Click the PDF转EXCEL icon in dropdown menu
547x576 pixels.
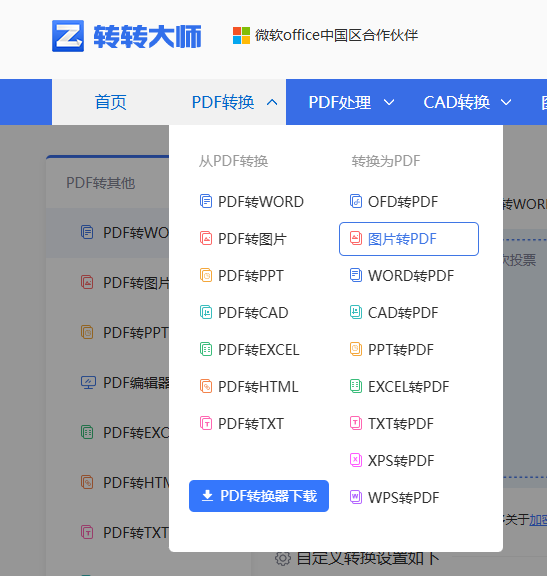[206, 350]
